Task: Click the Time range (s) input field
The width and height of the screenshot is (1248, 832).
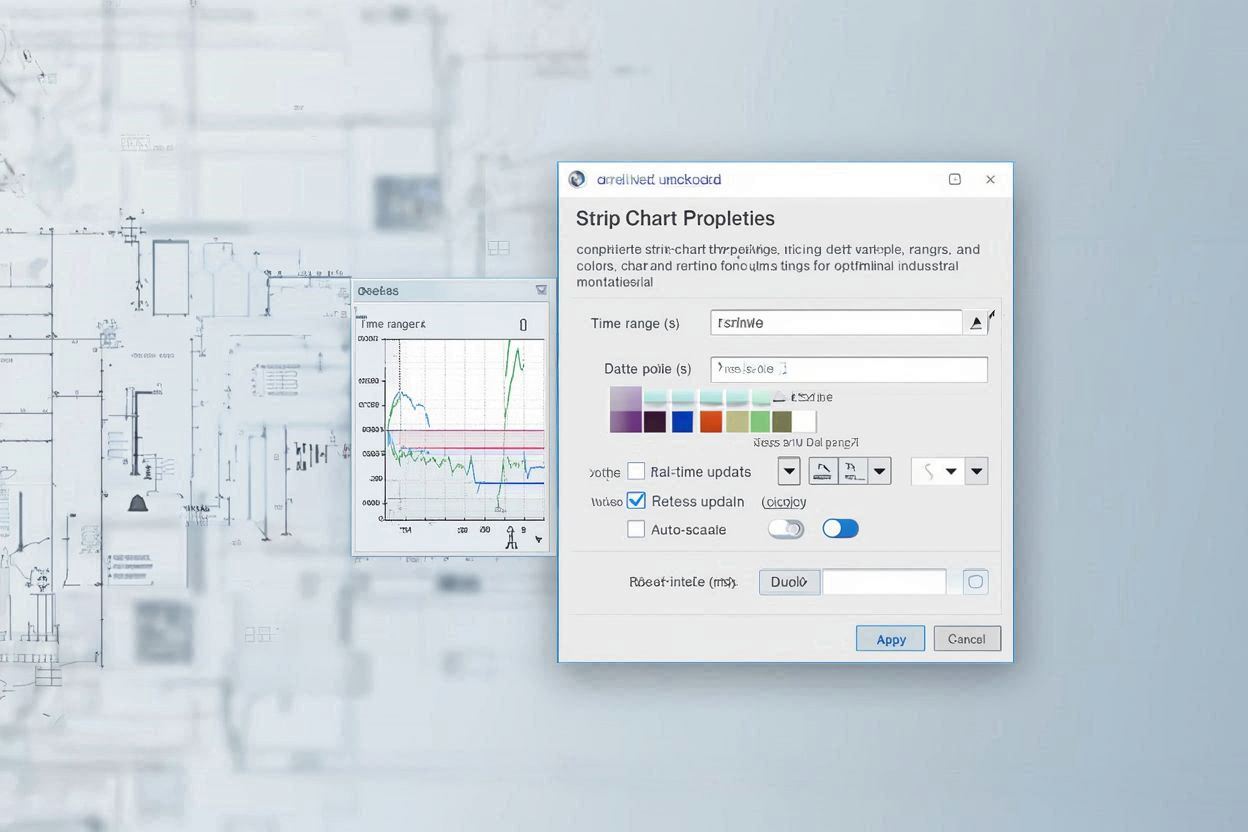Action: click(836, 323)
